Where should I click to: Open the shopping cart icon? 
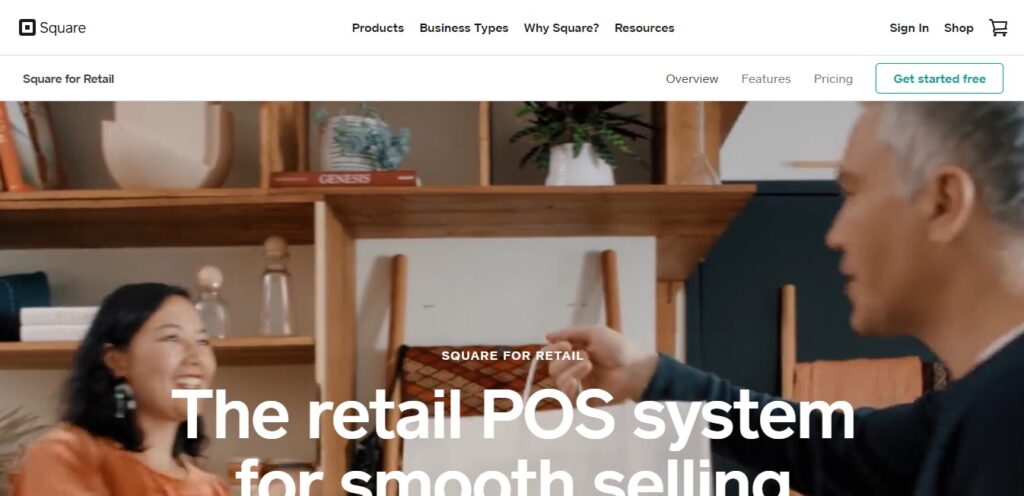click(x=998, y=27)
